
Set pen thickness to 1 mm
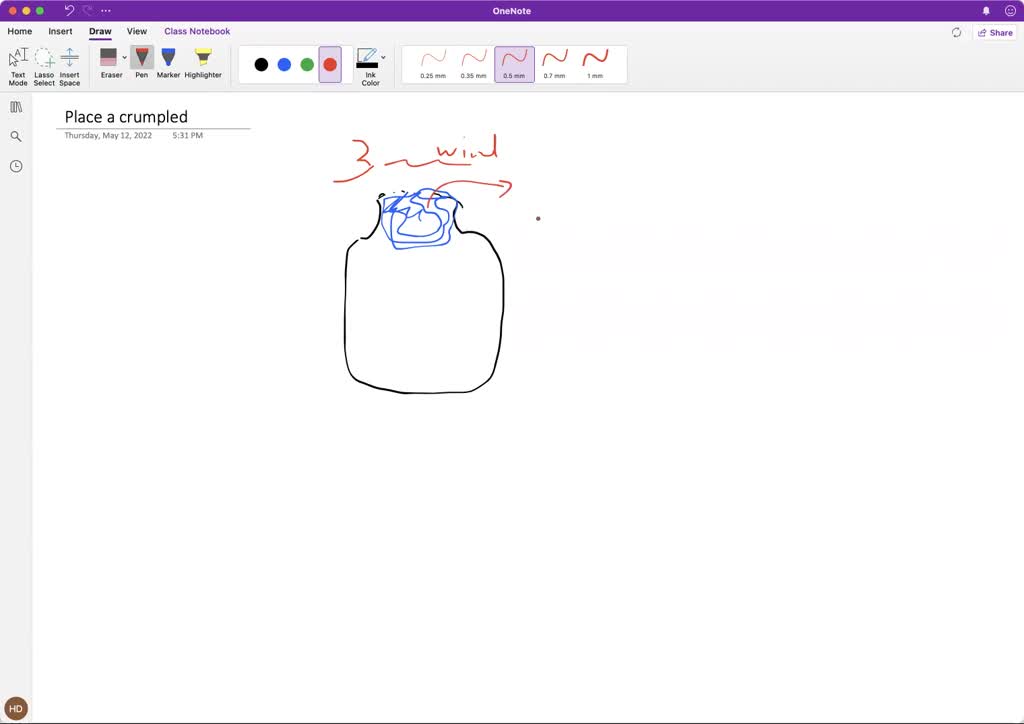595,63
